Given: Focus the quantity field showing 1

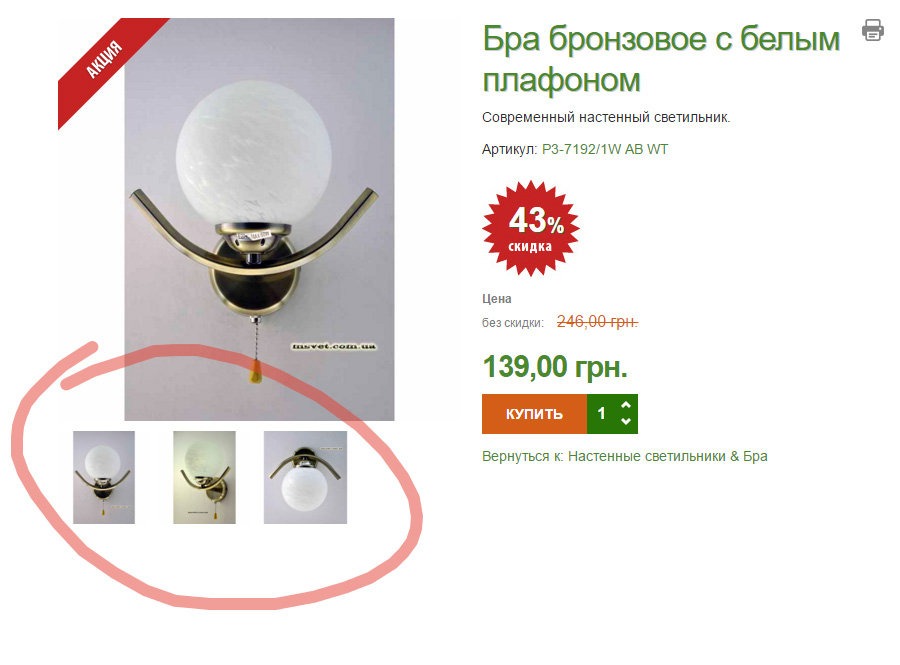Looking at the screenshot, I should [x=602, y=414].
